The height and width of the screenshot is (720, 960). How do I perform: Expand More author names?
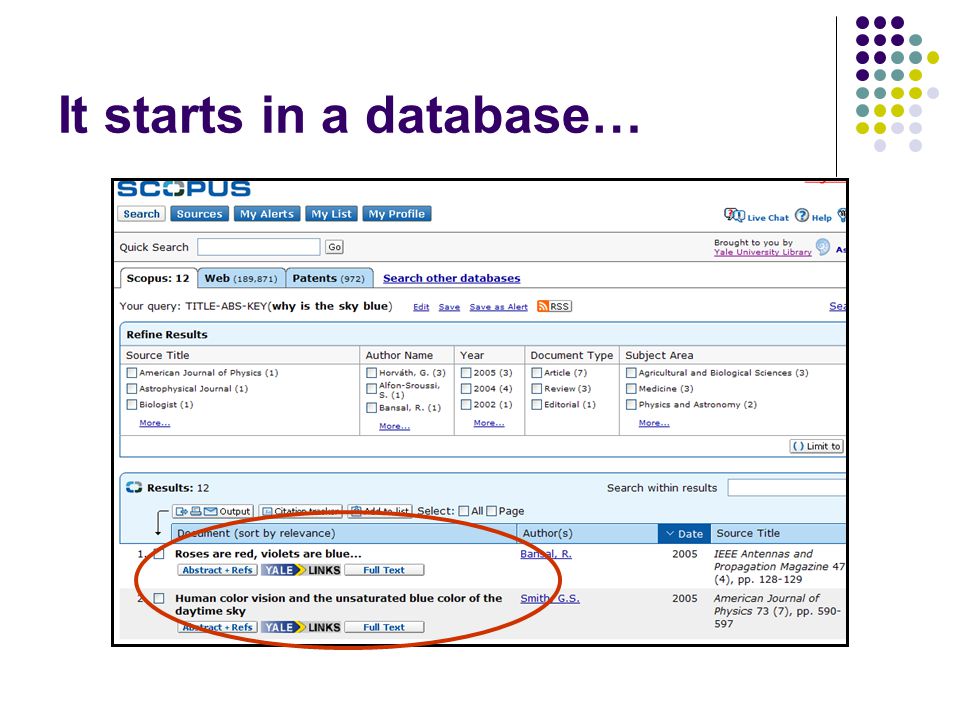[394, 426]
